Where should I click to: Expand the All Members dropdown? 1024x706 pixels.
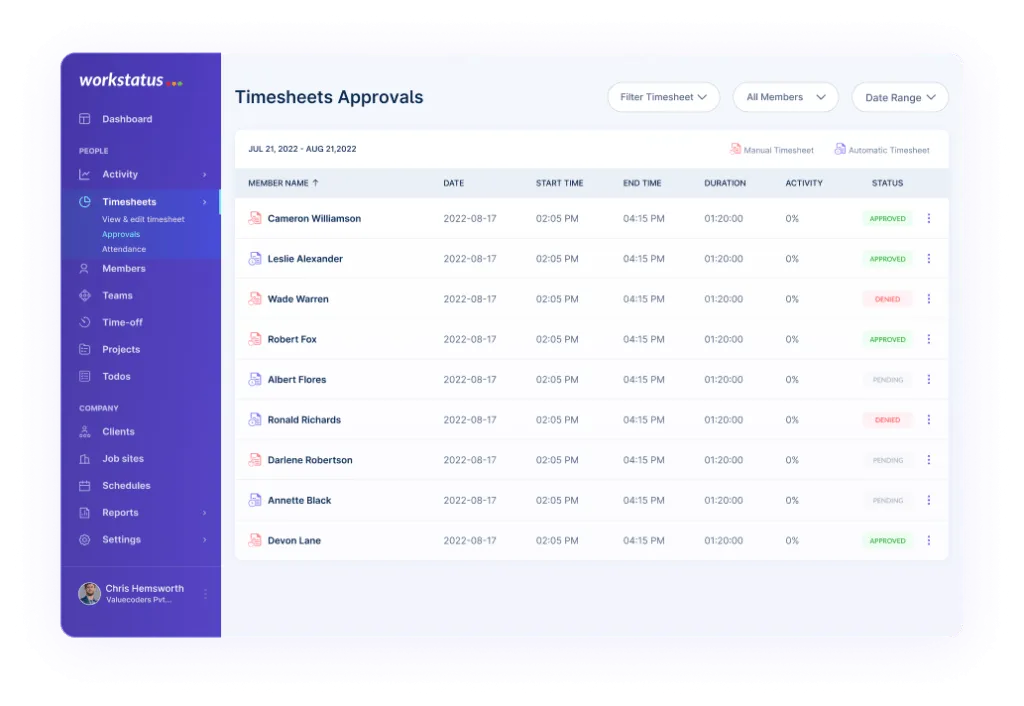(x=785, y=97)
